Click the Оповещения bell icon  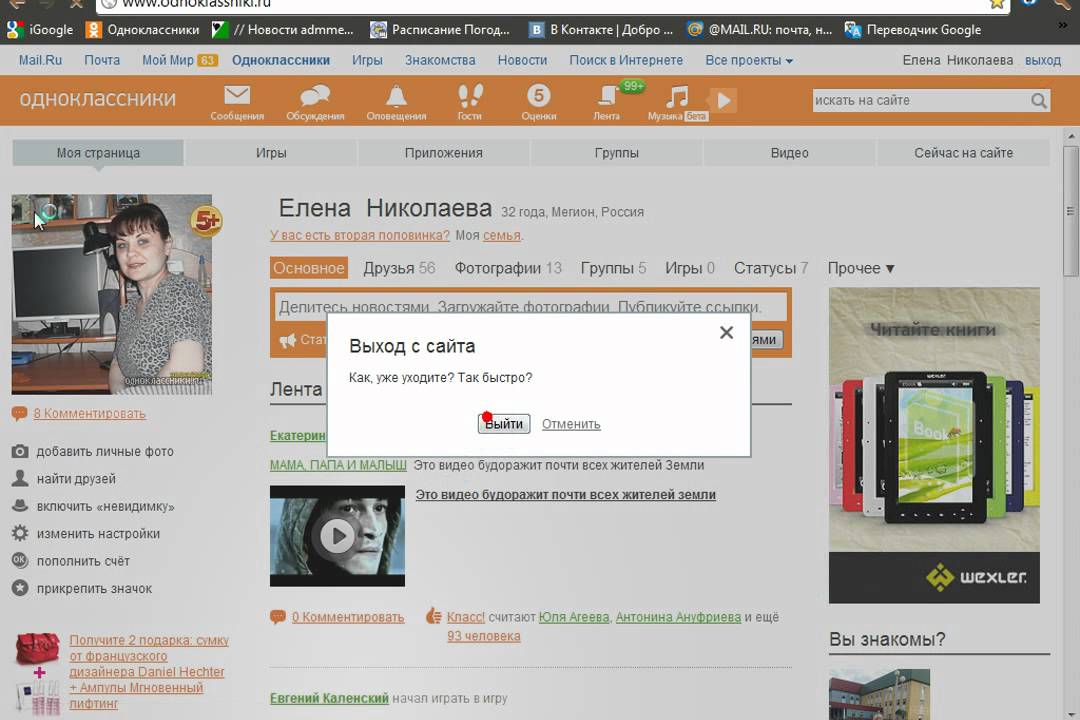(396, 97)
